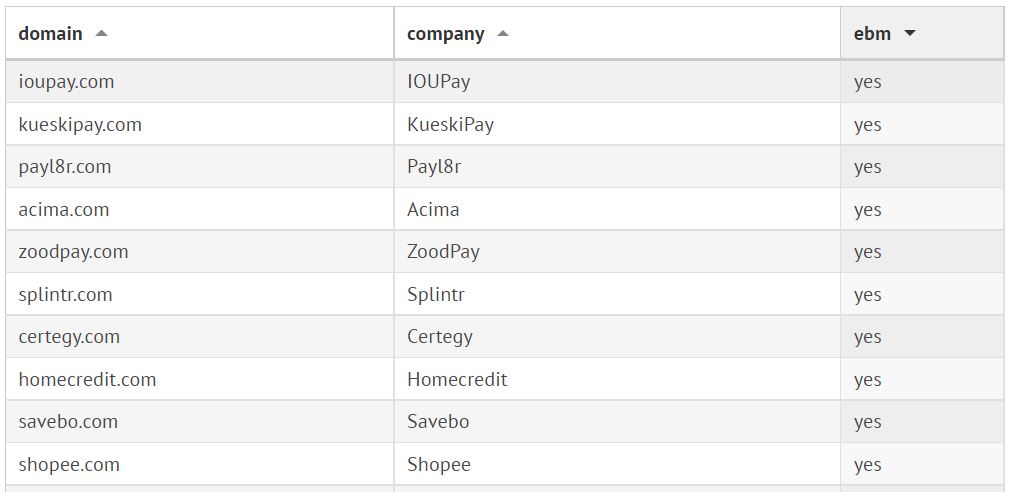1009x492 pixels.
Task: Click the domain column sort arrow
Action: point(101,34)
